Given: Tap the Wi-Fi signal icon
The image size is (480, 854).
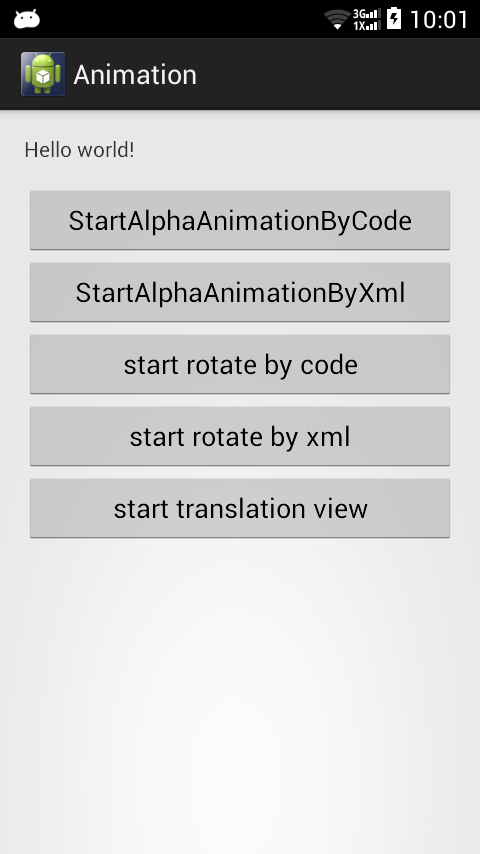Looking at the screenshot, I should pyautogui.click(x=337, y=19).
